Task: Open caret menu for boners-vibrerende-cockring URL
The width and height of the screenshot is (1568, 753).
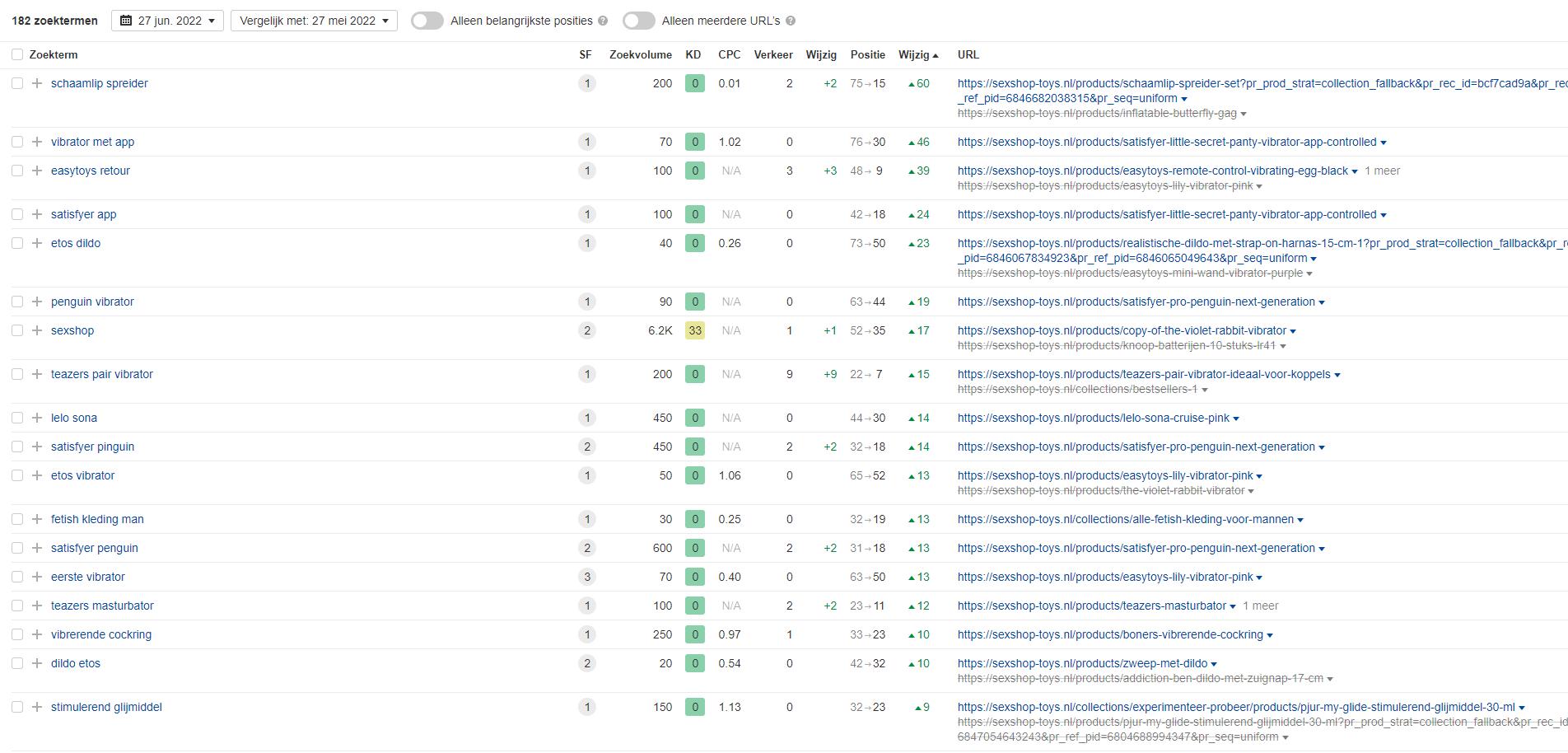Action: coord(1270,635)
